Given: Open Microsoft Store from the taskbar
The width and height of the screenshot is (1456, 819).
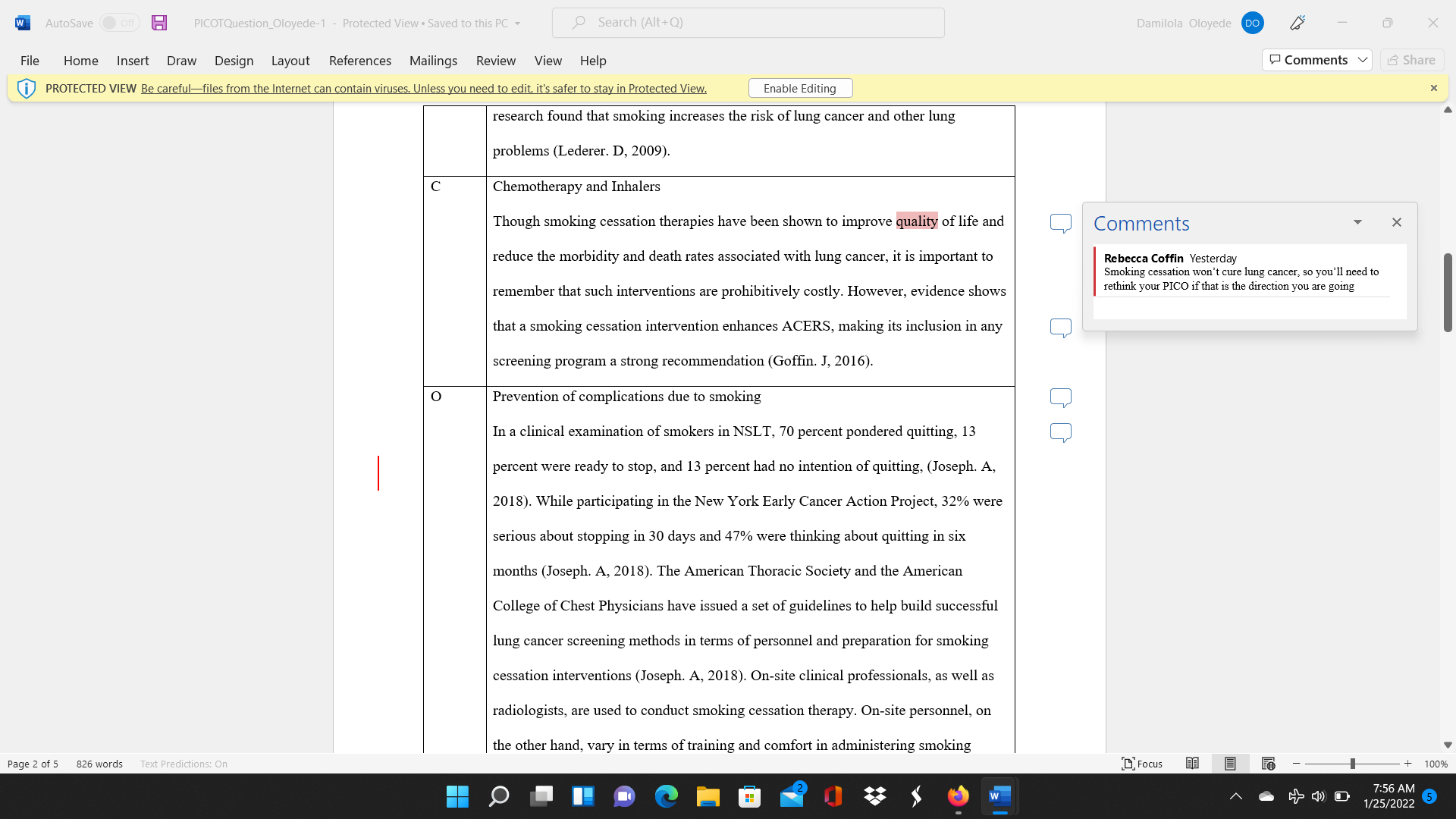Looking at the screenshot, I should click(x=749, y=796).
